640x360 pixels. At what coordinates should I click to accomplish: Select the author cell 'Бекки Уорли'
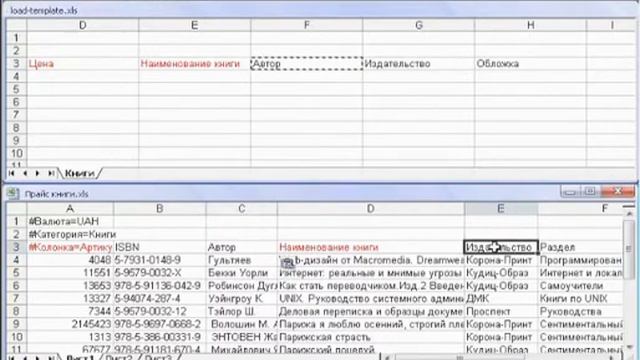tap(242, 273)
